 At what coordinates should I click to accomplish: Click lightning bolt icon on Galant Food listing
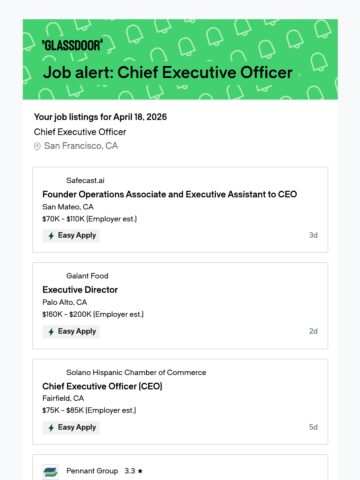51,332
